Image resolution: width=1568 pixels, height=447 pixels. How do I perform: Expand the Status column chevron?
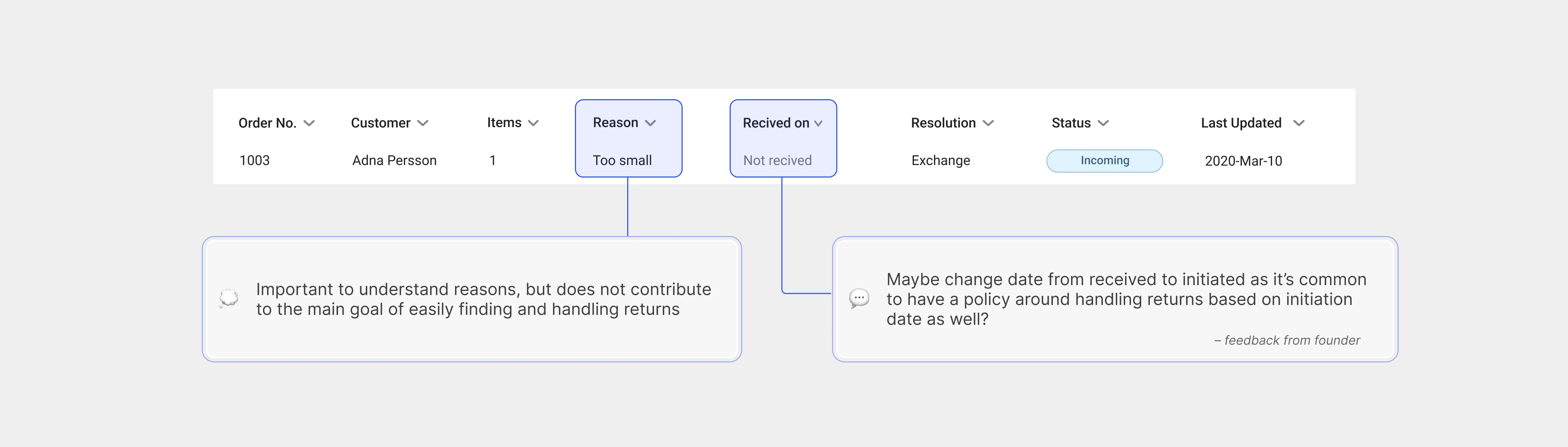pos(1103,124)
